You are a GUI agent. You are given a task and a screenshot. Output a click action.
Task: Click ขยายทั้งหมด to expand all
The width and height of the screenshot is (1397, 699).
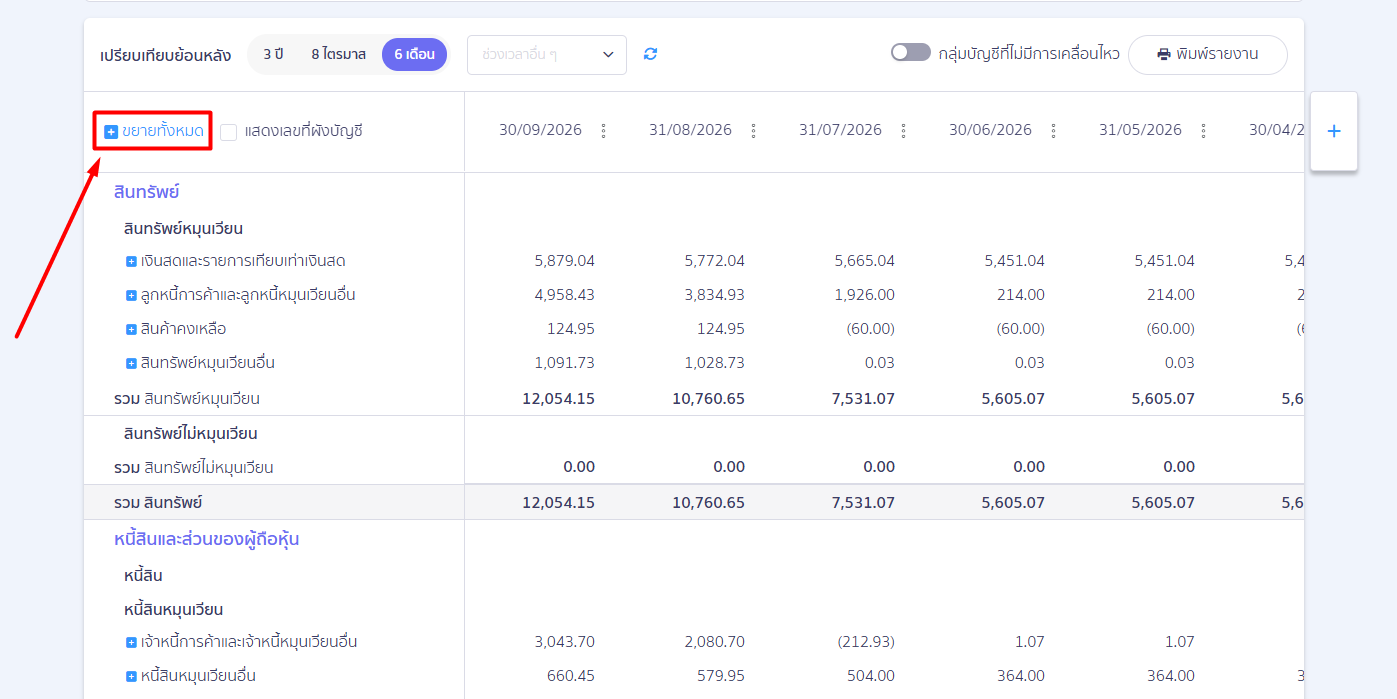154,131
